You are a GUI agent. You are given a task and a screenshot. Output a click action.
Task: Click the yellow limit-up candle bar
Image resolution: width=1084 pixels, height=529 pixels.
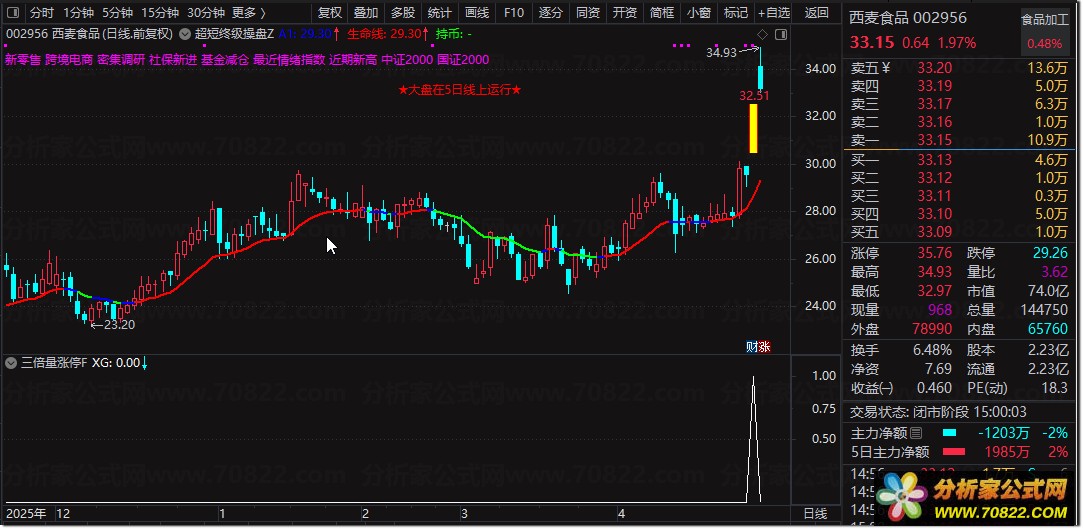[753, 129]
